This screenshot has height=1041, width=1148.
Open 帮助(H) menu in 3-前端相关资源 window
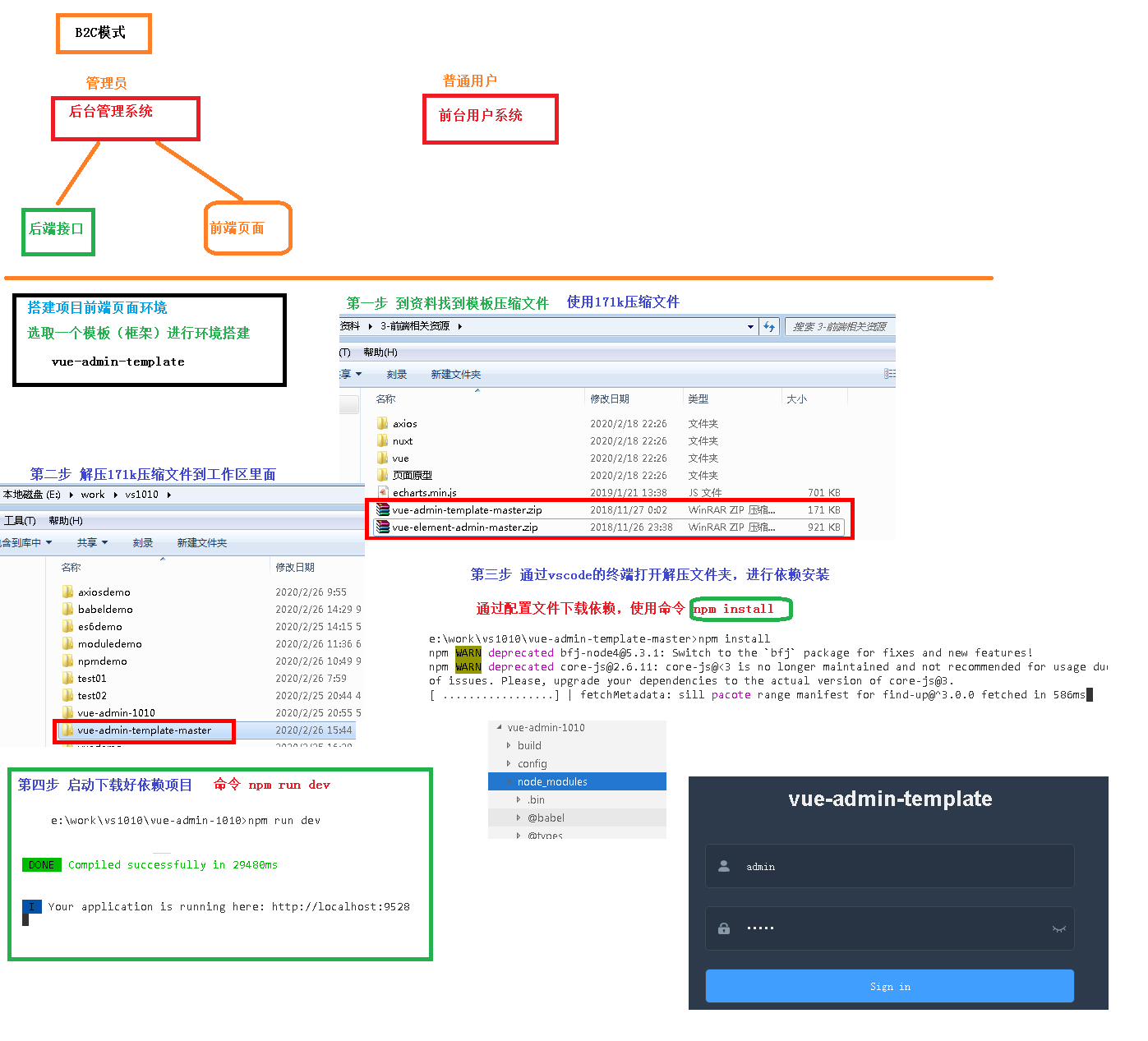380,352
